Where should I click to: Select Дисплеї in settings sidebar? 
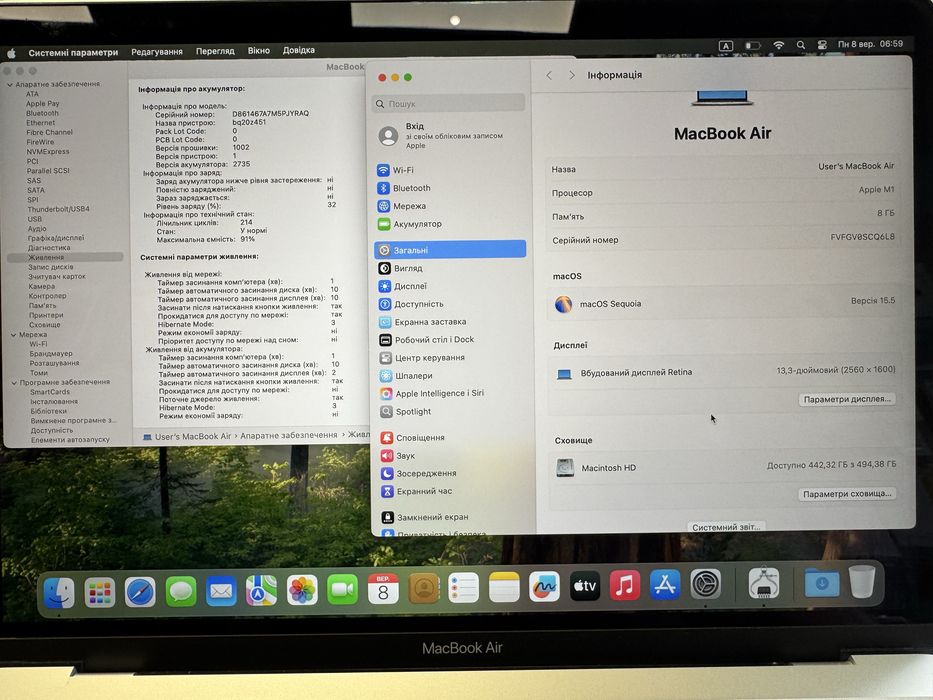pyautogui.click(x=450, y=286)
